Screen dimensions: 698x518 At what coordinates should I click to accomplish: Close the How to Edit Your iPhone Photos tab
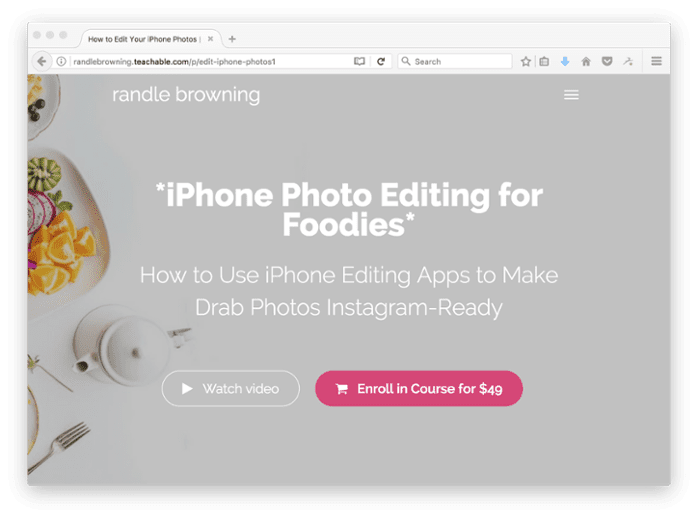(x=211, y=39)
